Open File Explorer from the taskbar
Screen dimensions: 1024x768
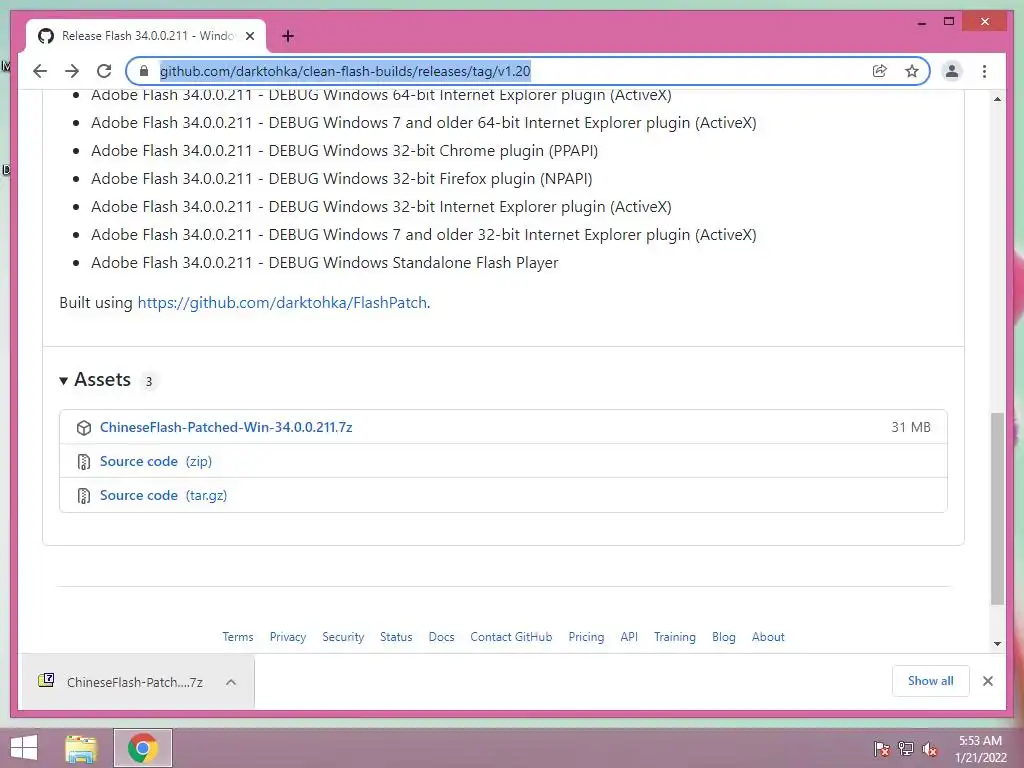(x=81, y=748)
